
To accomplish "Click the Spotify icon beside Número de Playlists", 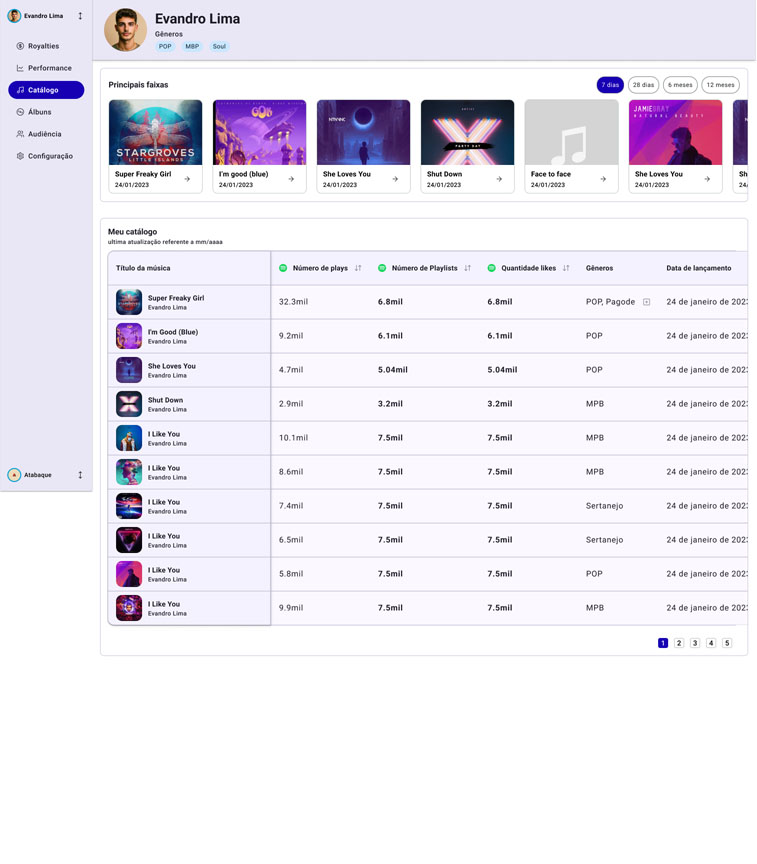I will (382, 268).
